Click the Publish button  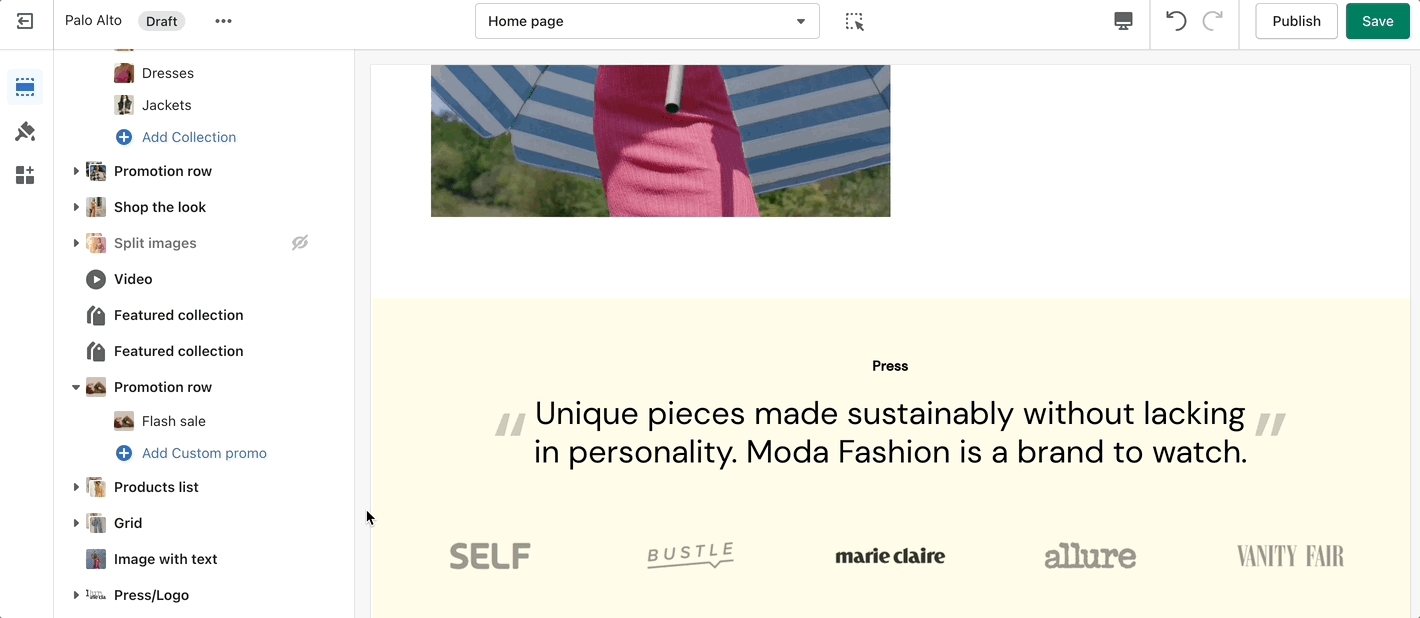click(x=1296, y=21)
